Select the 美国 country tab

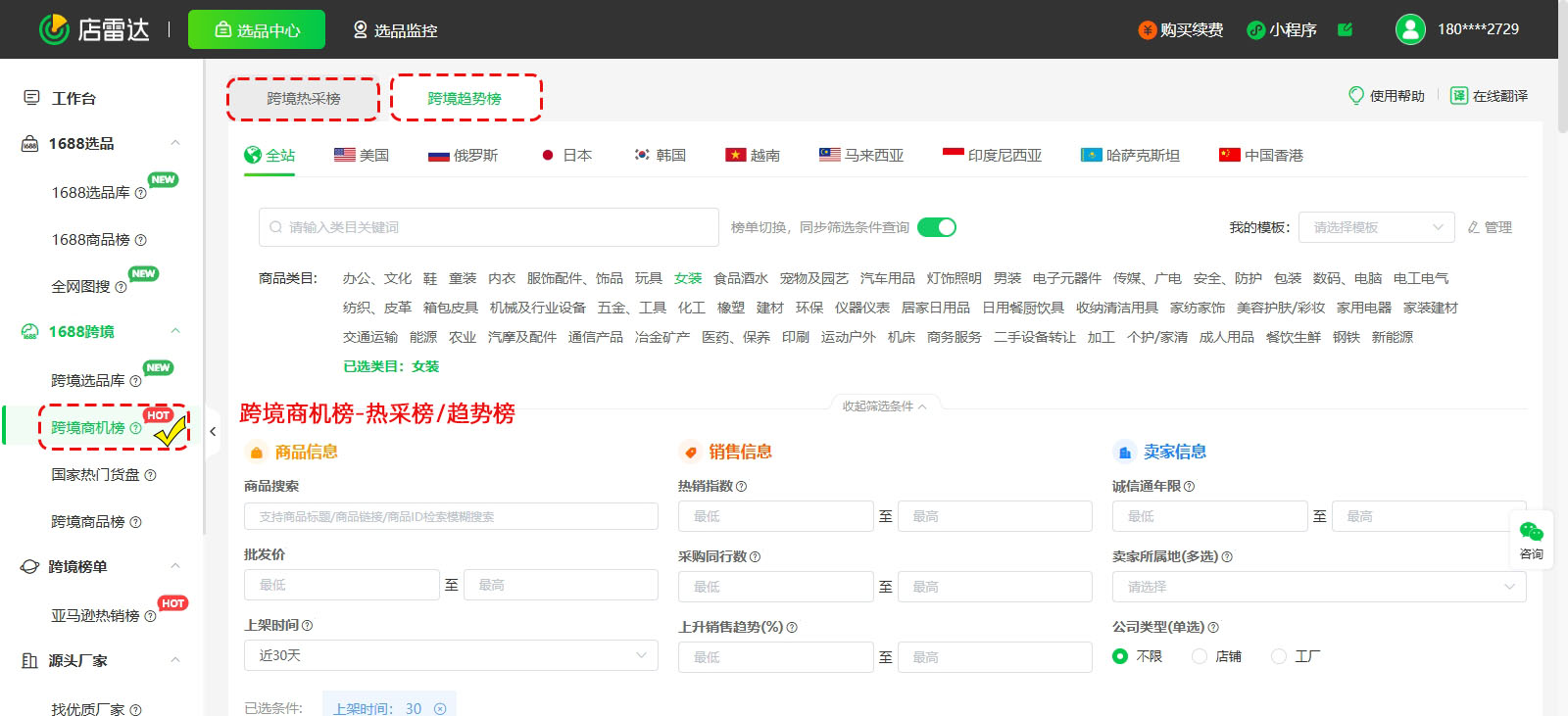tap(362, 155)
